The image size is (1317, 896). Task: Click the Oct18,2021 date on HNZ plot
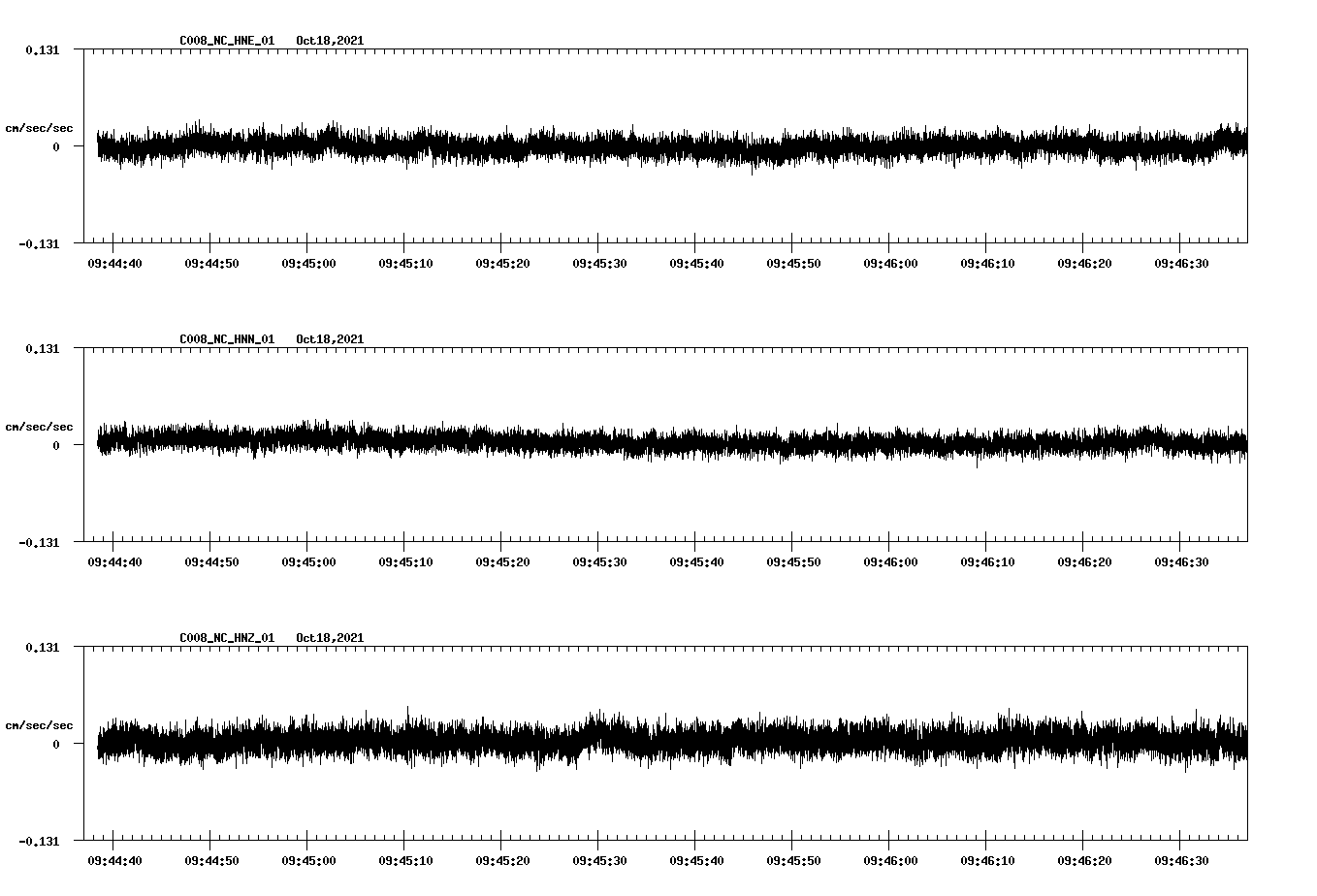click(330, 638)
